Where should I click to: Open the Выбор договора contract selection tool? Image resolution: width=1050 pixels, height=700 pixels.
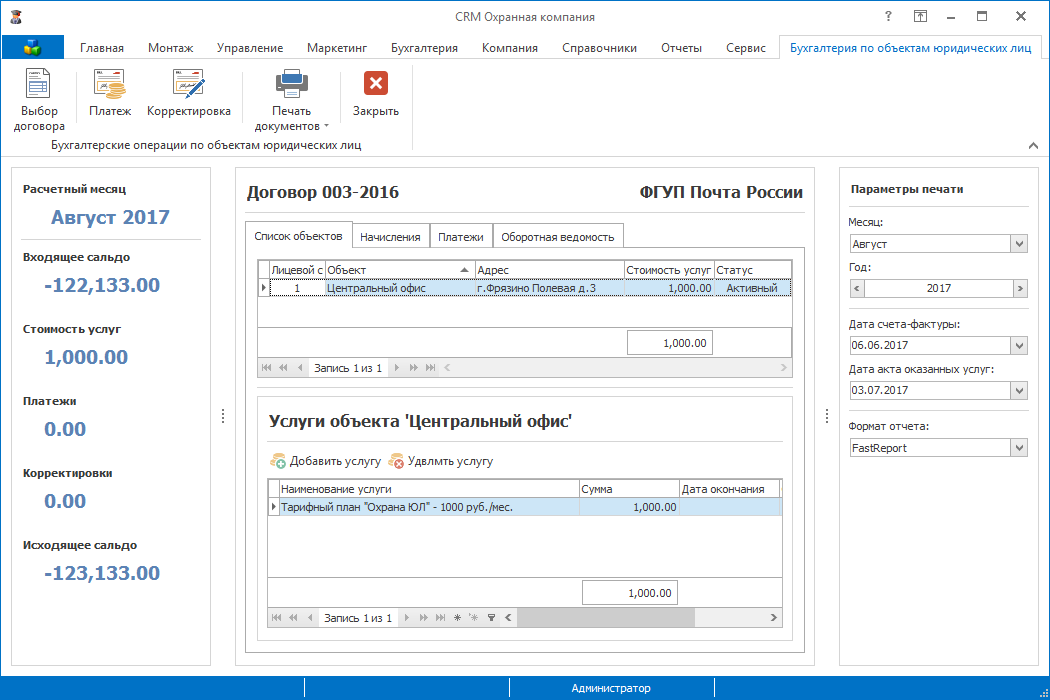pos(38,99)
